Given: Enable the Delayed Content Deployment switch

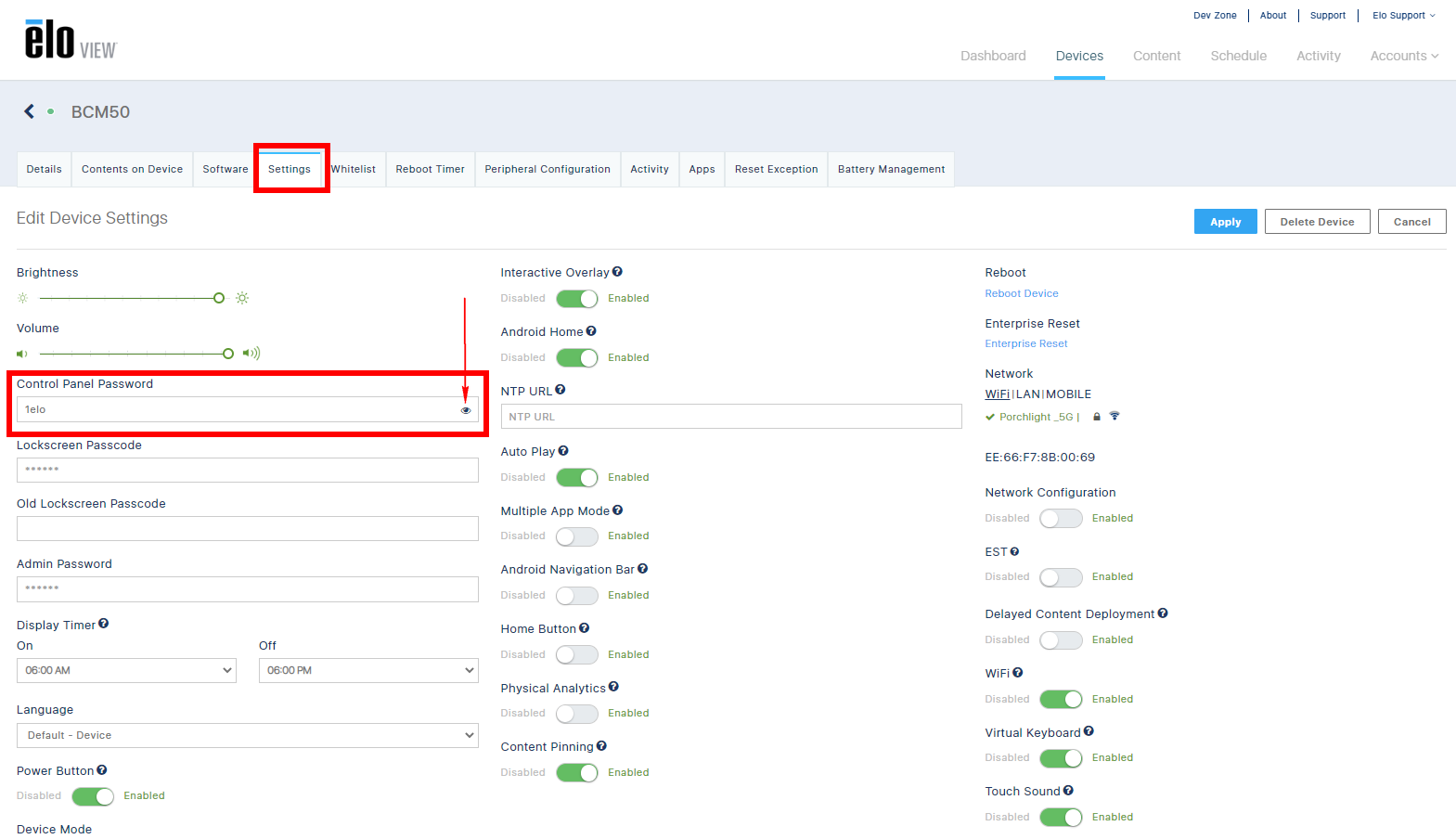Looking at the screenshot, I should click(1061, 640).
